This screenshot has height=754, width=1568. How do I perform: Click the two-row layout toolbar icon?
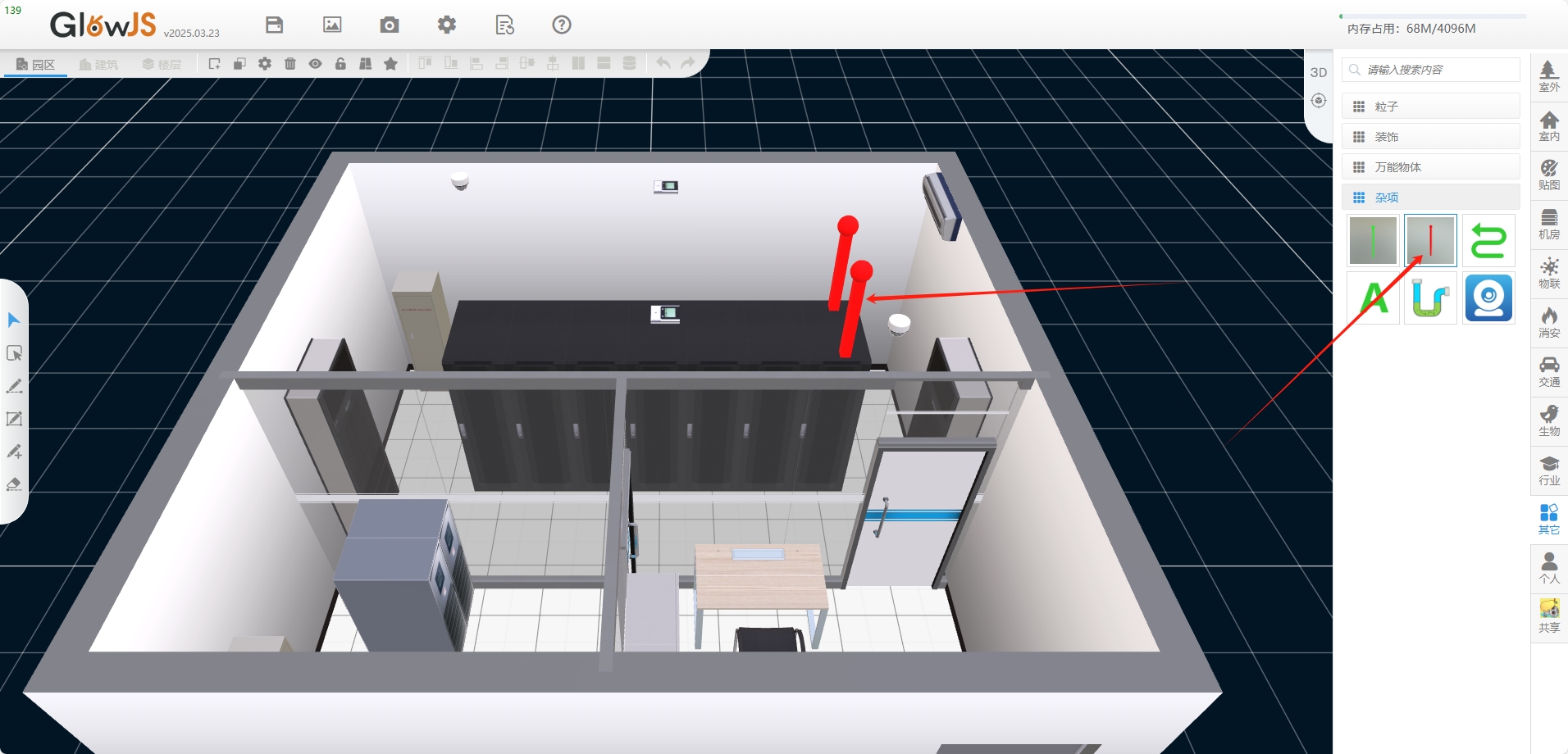pos(604,63)
